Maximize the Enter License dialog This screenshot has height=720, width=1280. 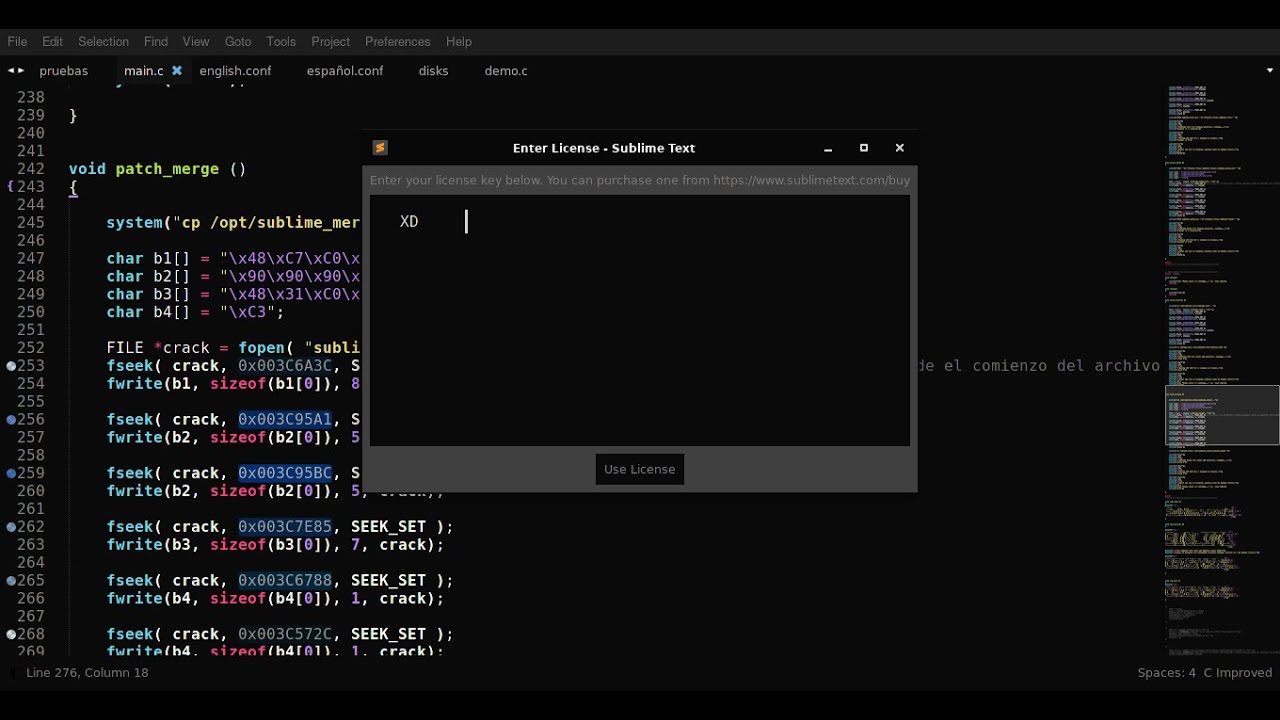[864, 148]
